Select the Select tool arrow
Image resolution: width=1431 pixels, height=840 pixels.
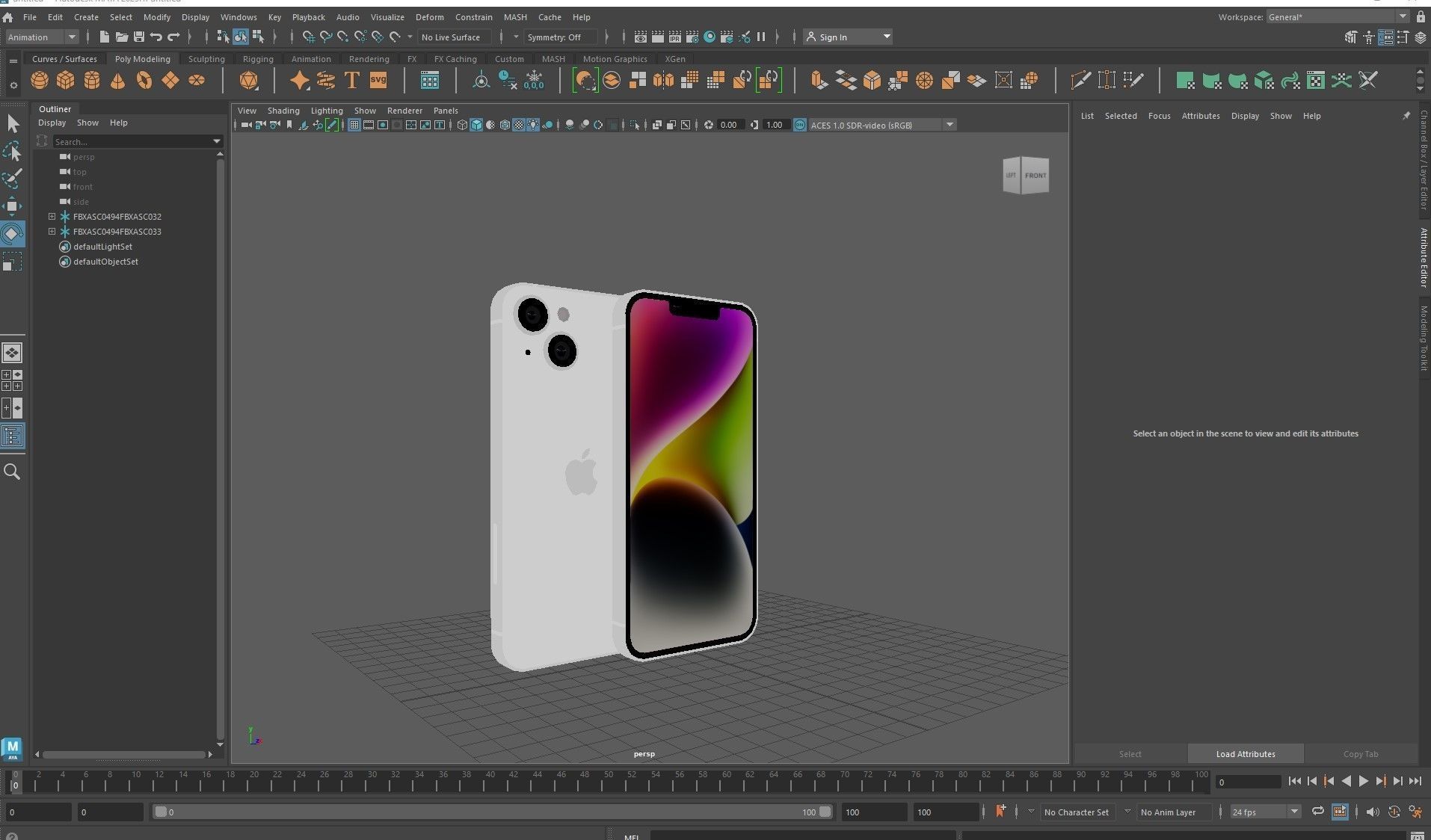13,123
